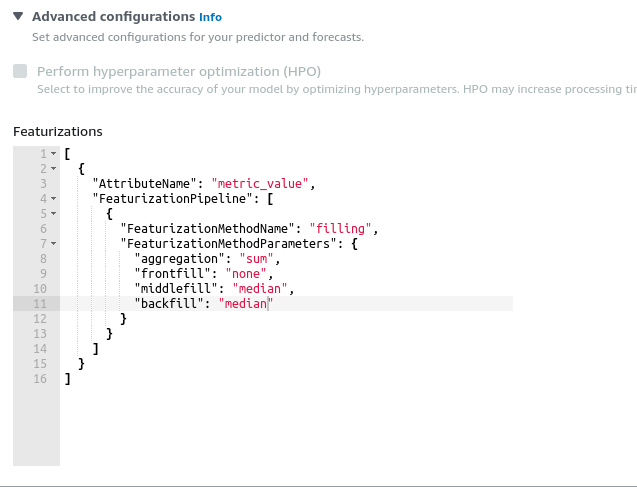Open the Info link beside Advanced configurations
This screenshot has width=637, height=487.
coord(210,18)
